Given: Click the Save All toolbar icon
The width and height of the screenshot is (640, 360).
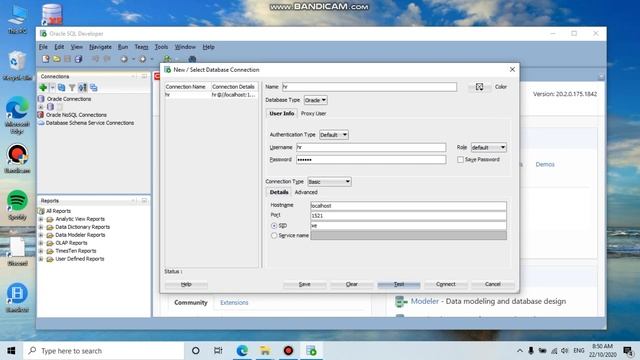Looking at the screenshot, I should 78,59.
